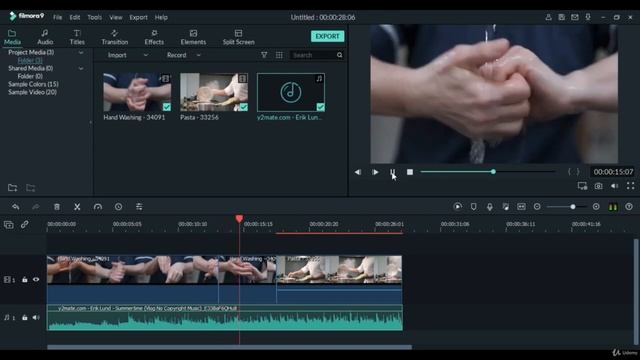Screen dimensions: 640x360
Task: Click the previous frame button
Action: (358, 172)
